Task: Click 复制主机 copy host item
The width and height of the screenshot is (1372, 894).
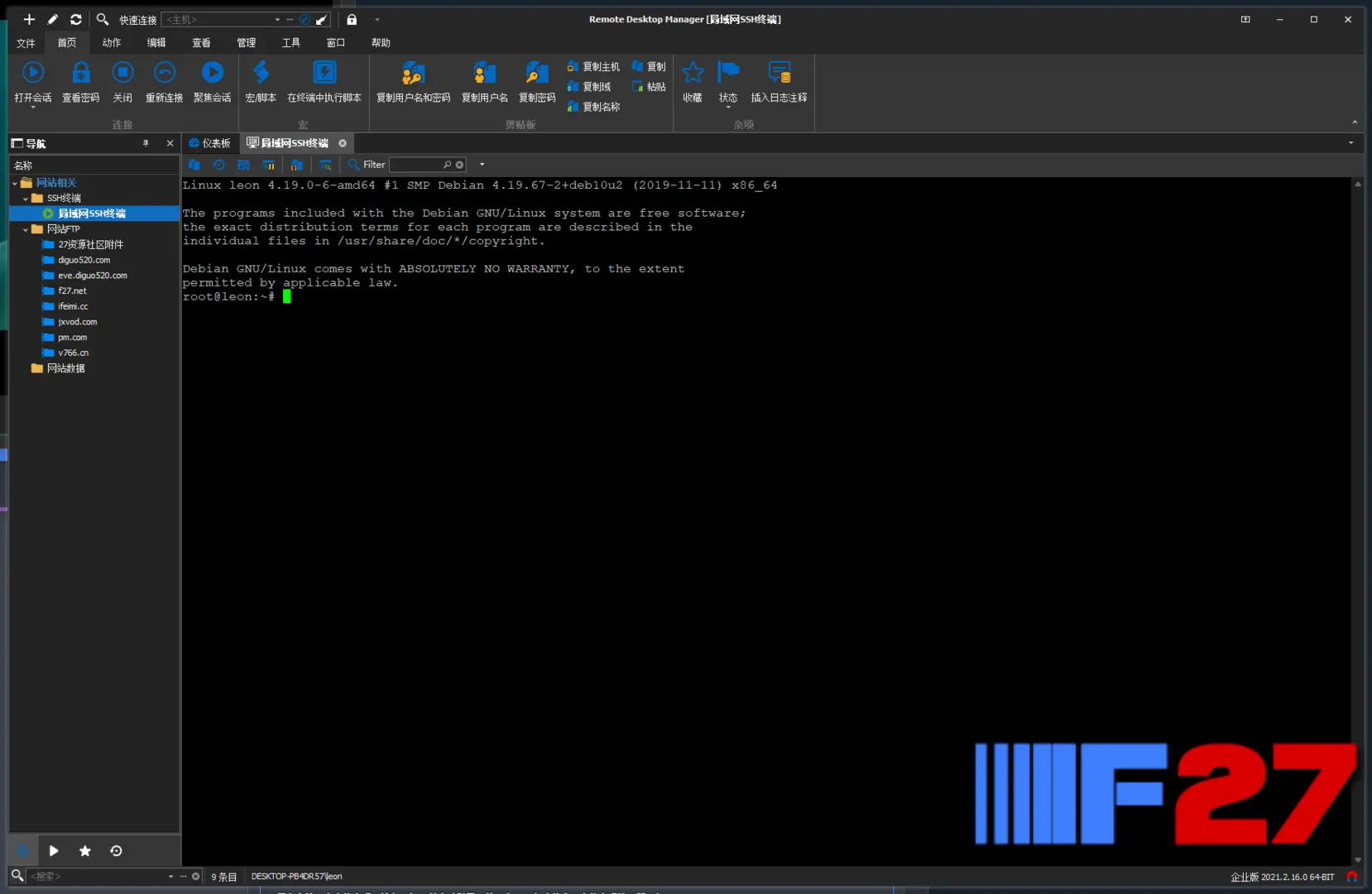Action: pyautogui.click(x=593, y=66)
